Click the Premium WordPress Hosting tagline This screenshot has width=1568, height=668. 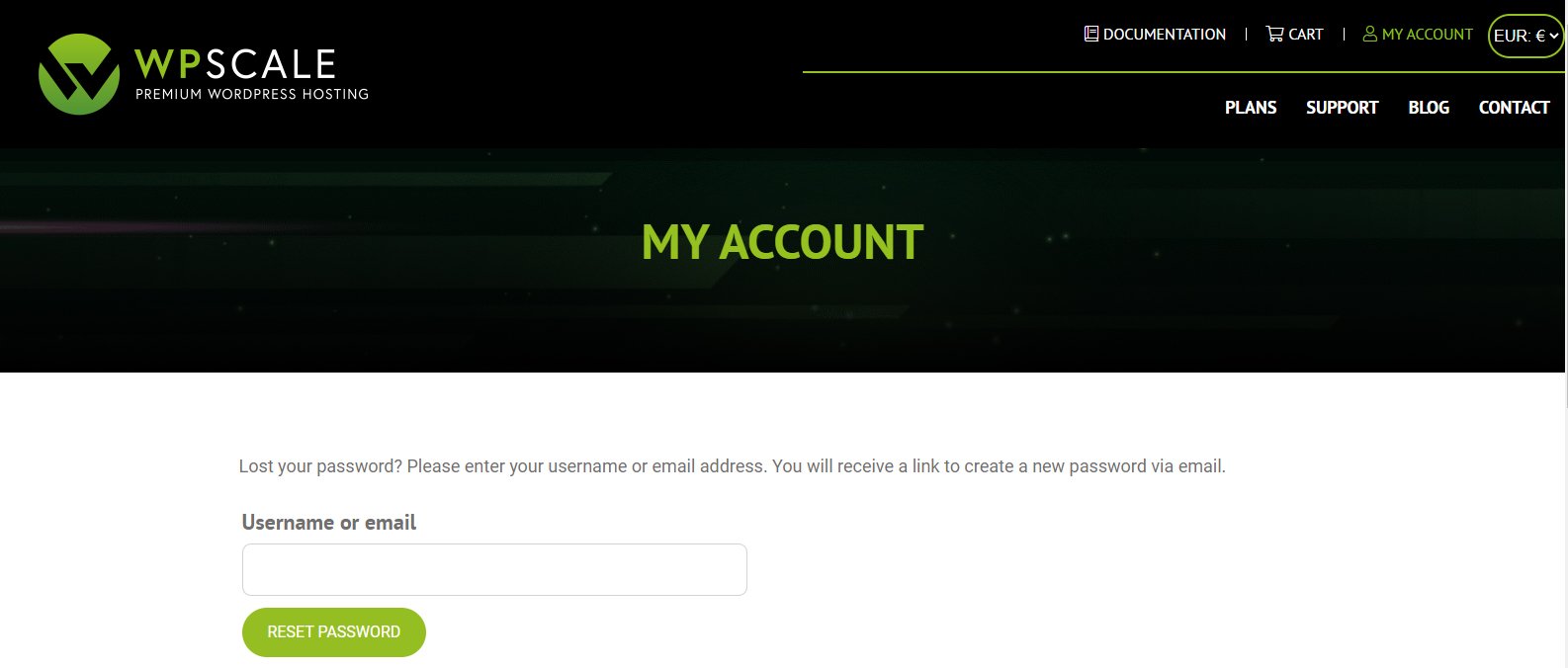coord(251,94)
